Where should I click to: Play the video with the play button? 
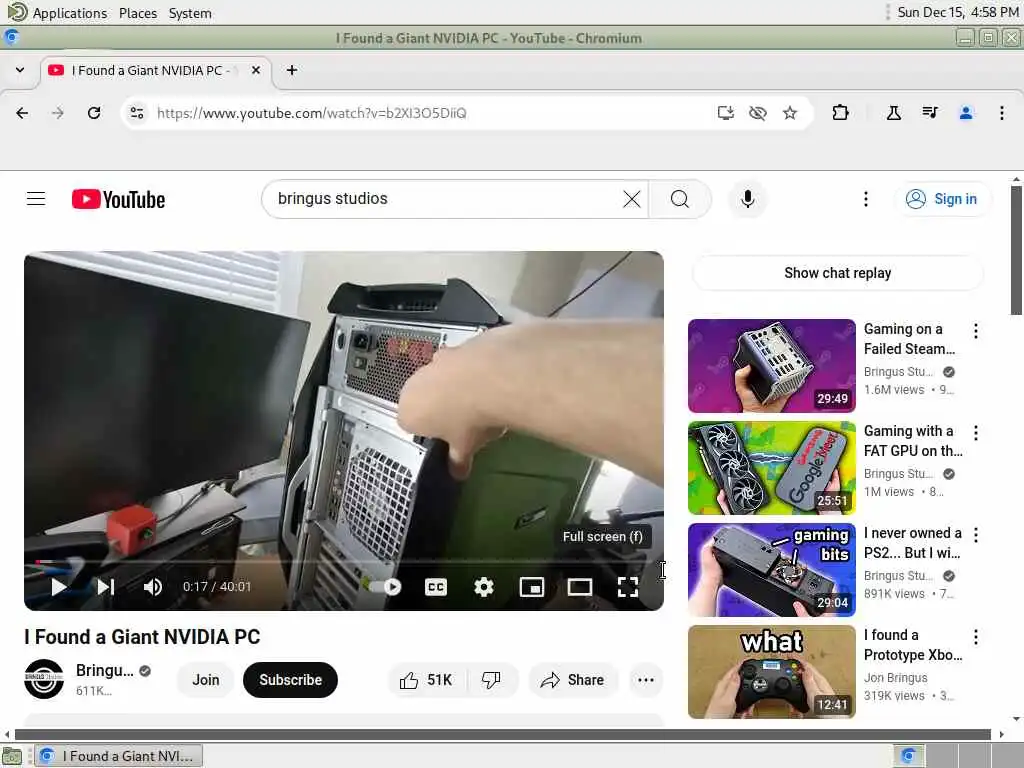click(x=59, y=586)
